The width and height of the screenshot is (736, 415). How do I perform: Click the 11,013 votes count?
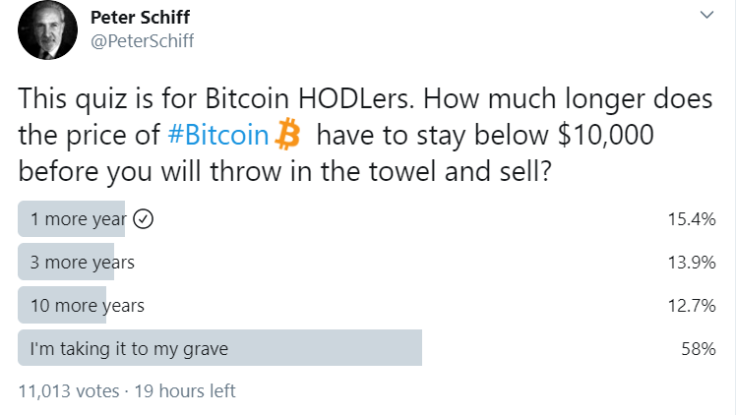click(x=69, y=391)
